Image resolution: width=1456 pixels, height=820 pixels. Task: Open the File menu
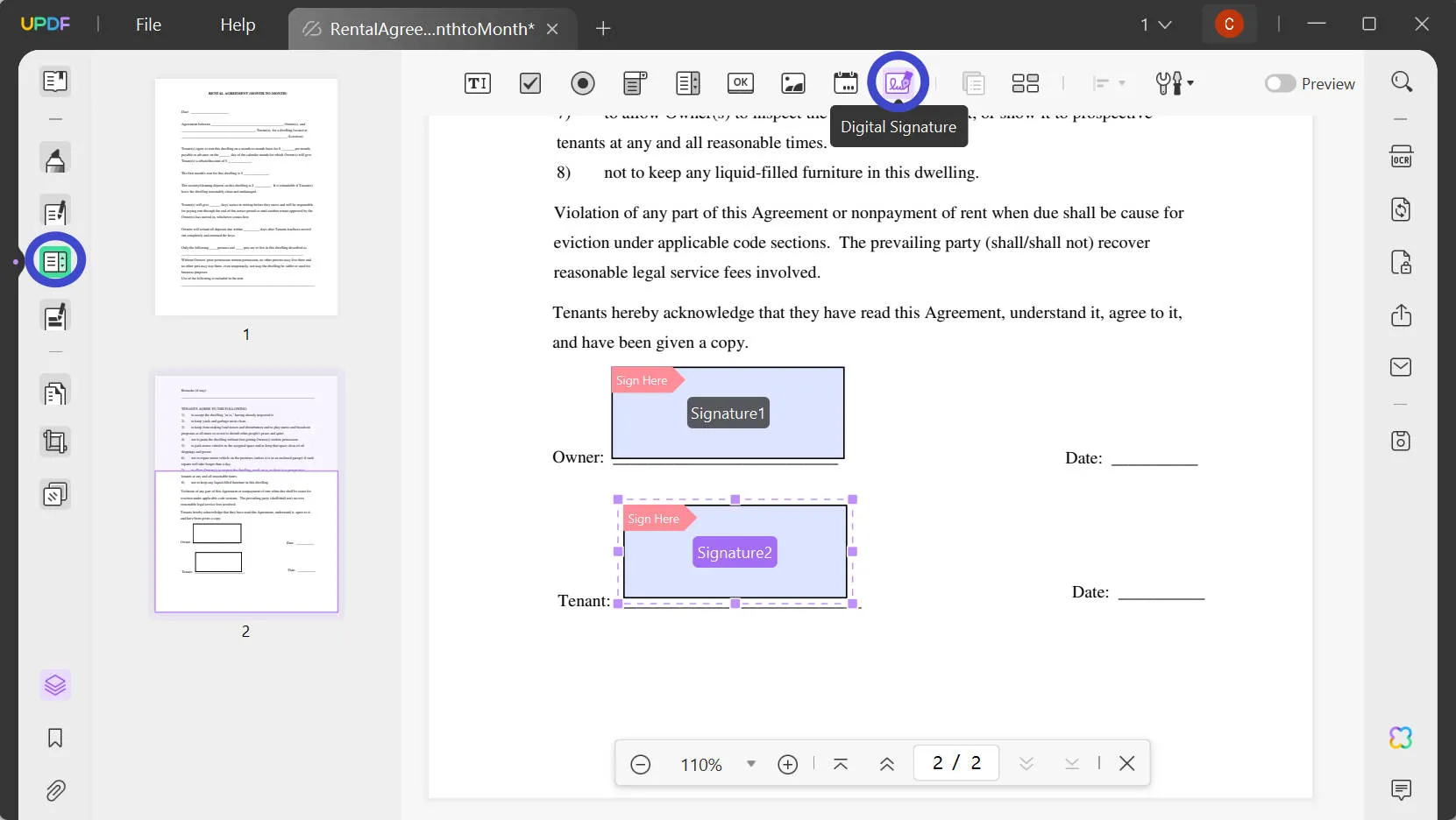(x=148, y=25)
